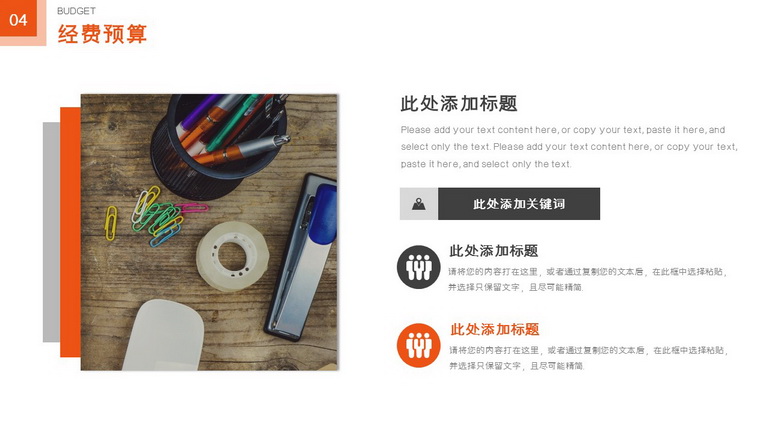Click the English placeholder paragraph

click(x=569, y=147)
